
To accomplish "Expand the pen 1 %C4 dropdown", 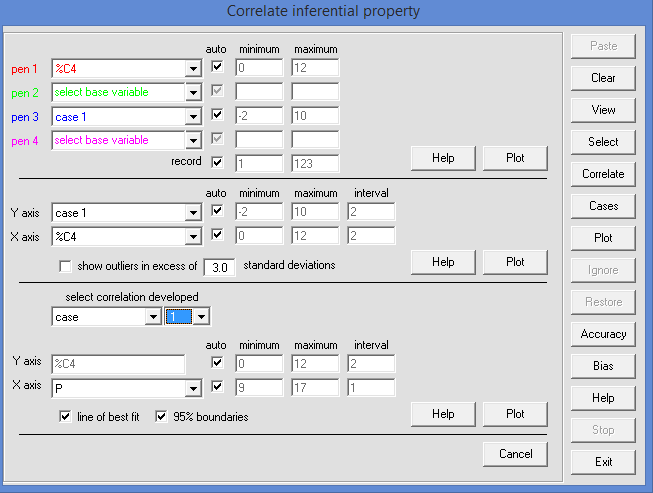I will coord(193,68).
